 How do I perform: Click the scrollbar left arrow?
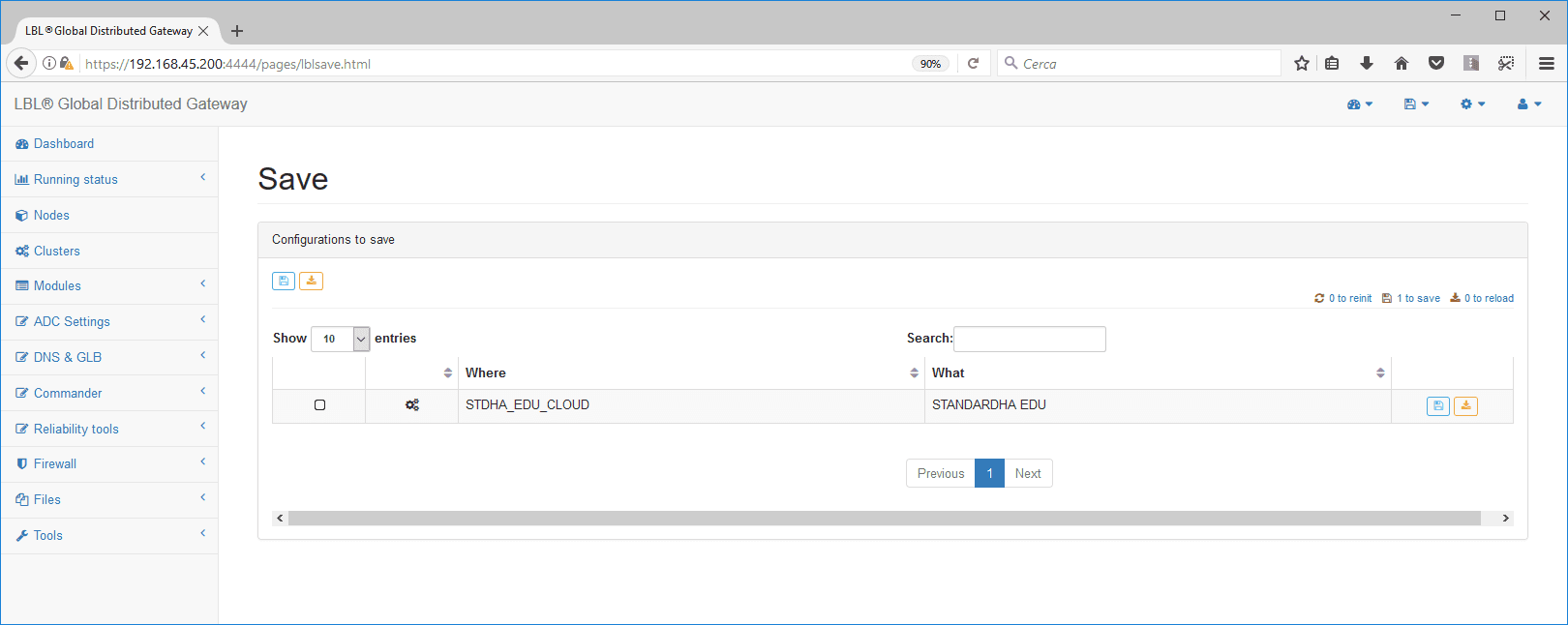tap(281, 518)
